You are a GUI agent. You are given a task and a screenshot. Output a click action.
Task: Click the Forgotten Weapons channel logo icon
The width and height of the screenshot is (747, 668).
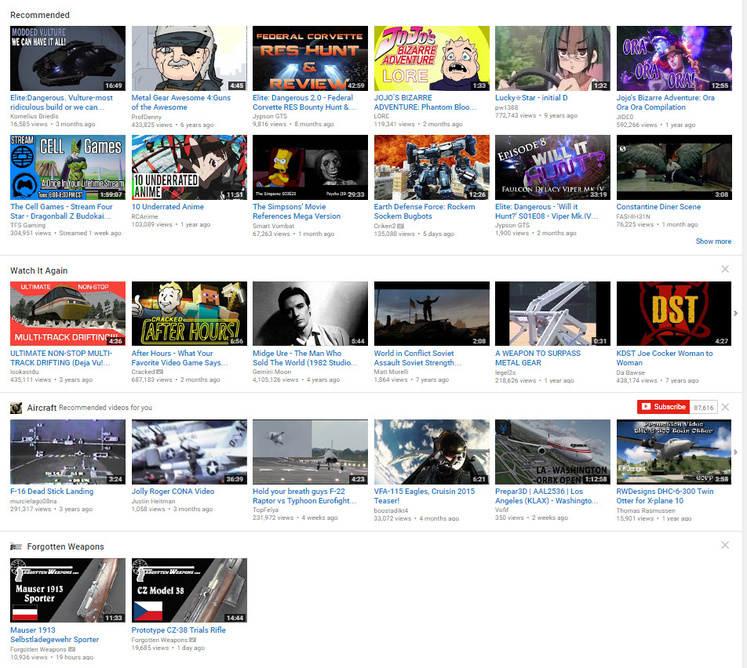tap(16, 546)
